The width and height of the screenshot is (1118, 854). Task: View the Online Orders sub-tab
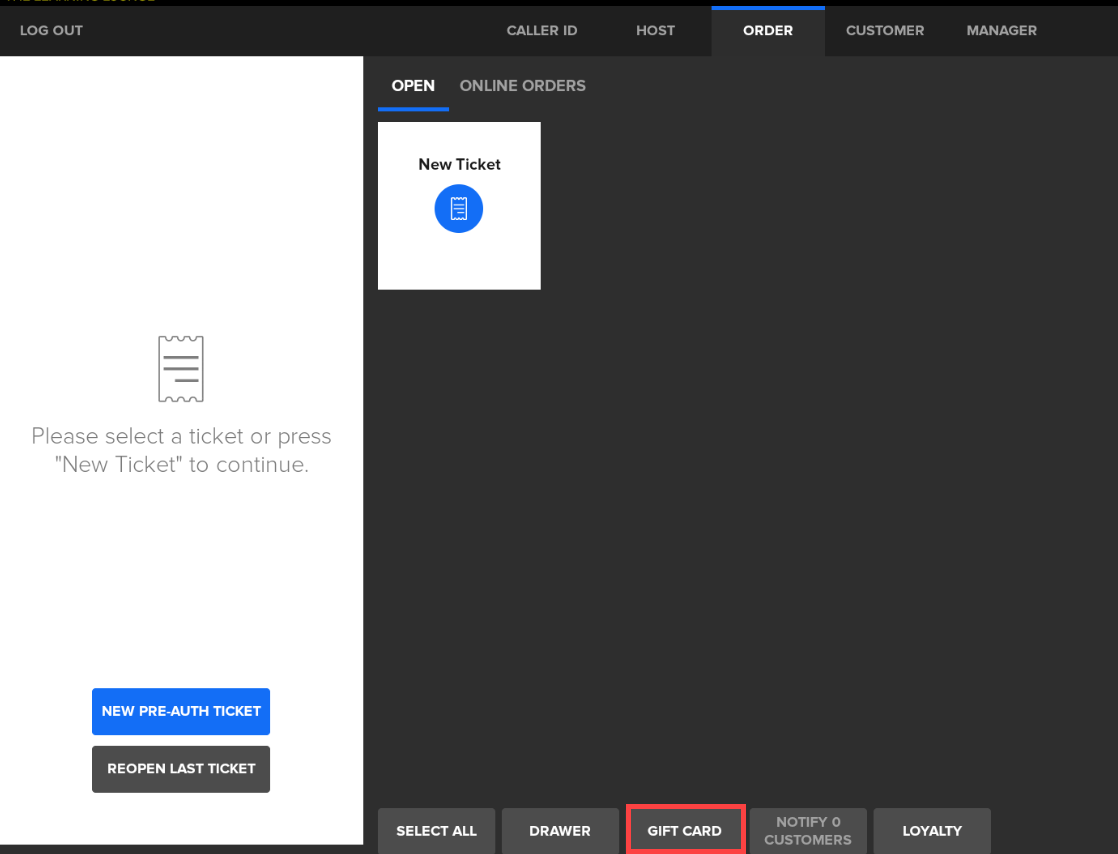click(522, 86)
